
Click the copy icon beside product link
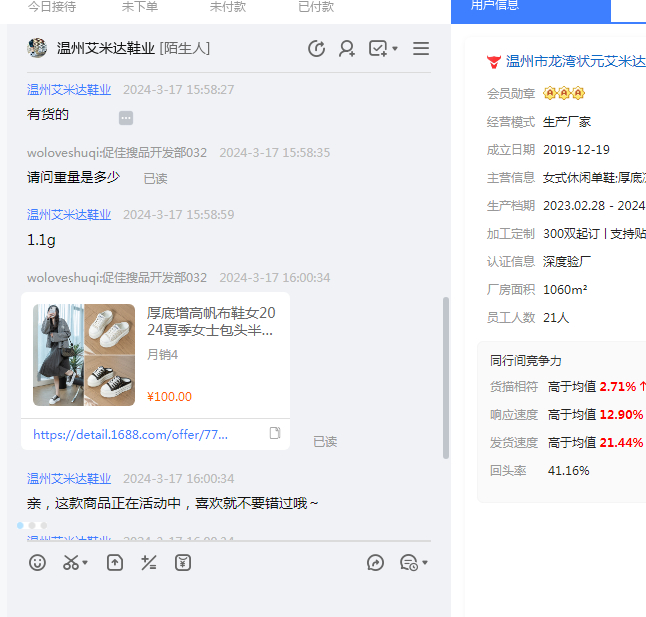[275, 434]
